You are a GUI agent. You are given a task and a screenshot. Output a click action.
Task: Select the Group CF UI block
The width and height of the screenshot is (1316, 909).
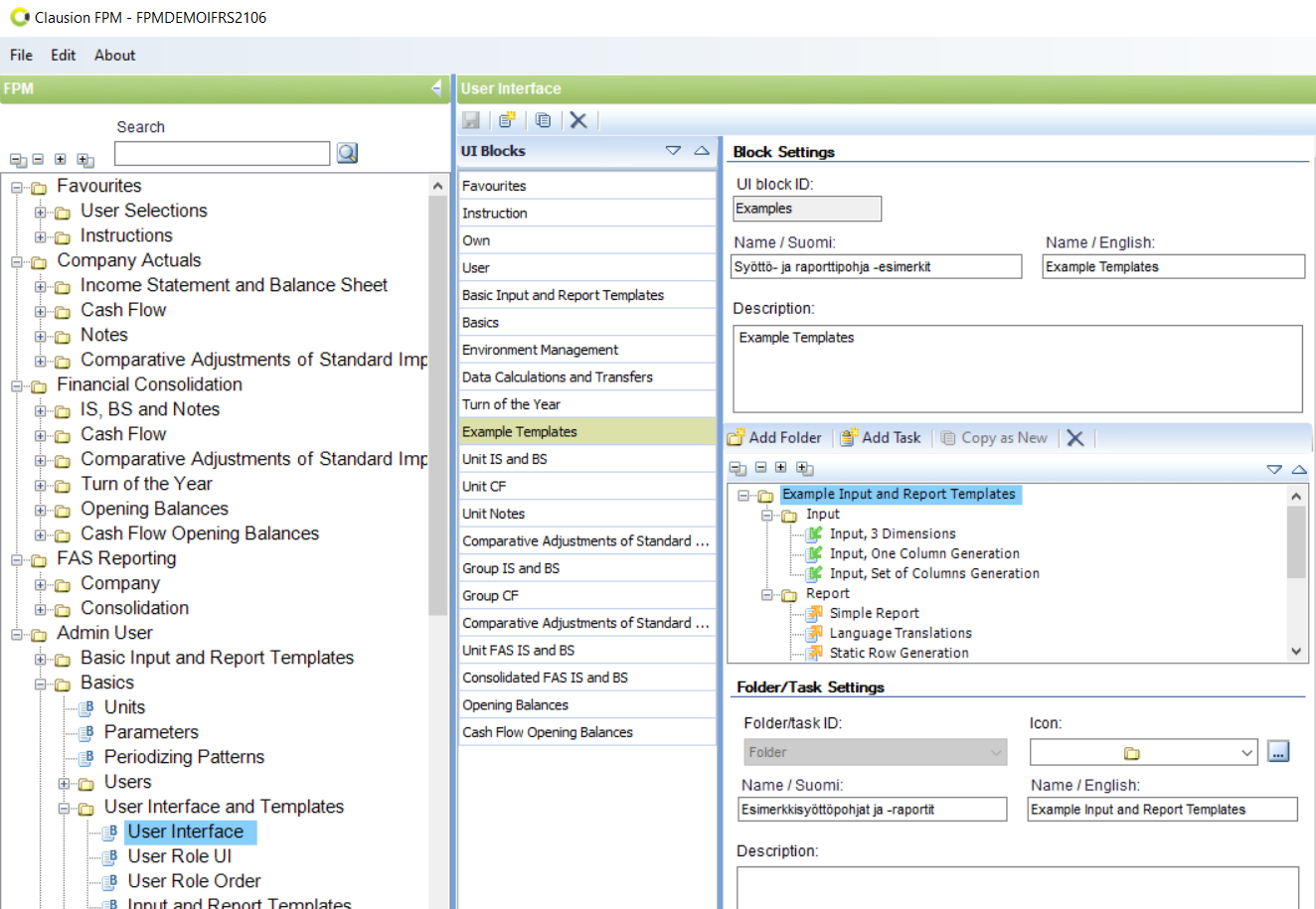pyautogui.click(x=586, y=596)
